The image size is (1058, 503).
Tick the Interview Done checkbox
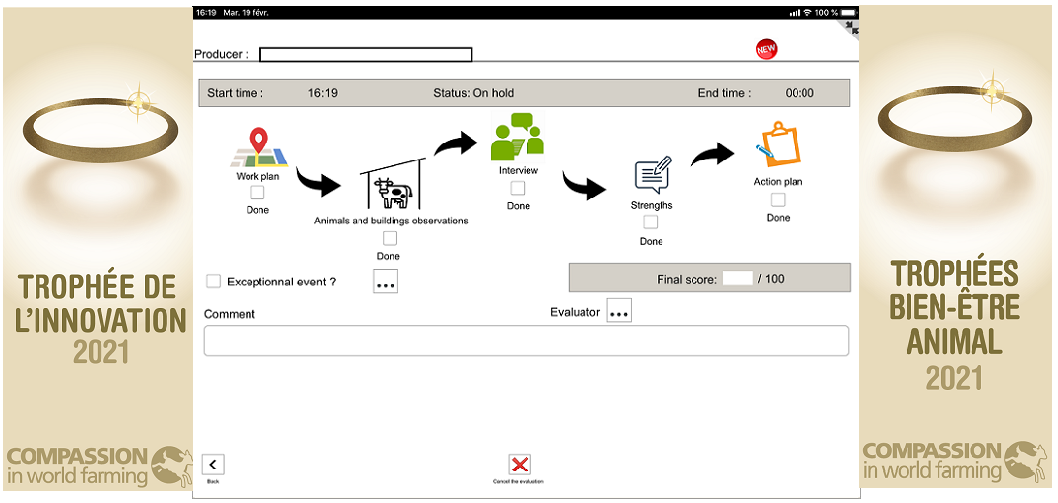pyautogui.click(x=518, y=188)
